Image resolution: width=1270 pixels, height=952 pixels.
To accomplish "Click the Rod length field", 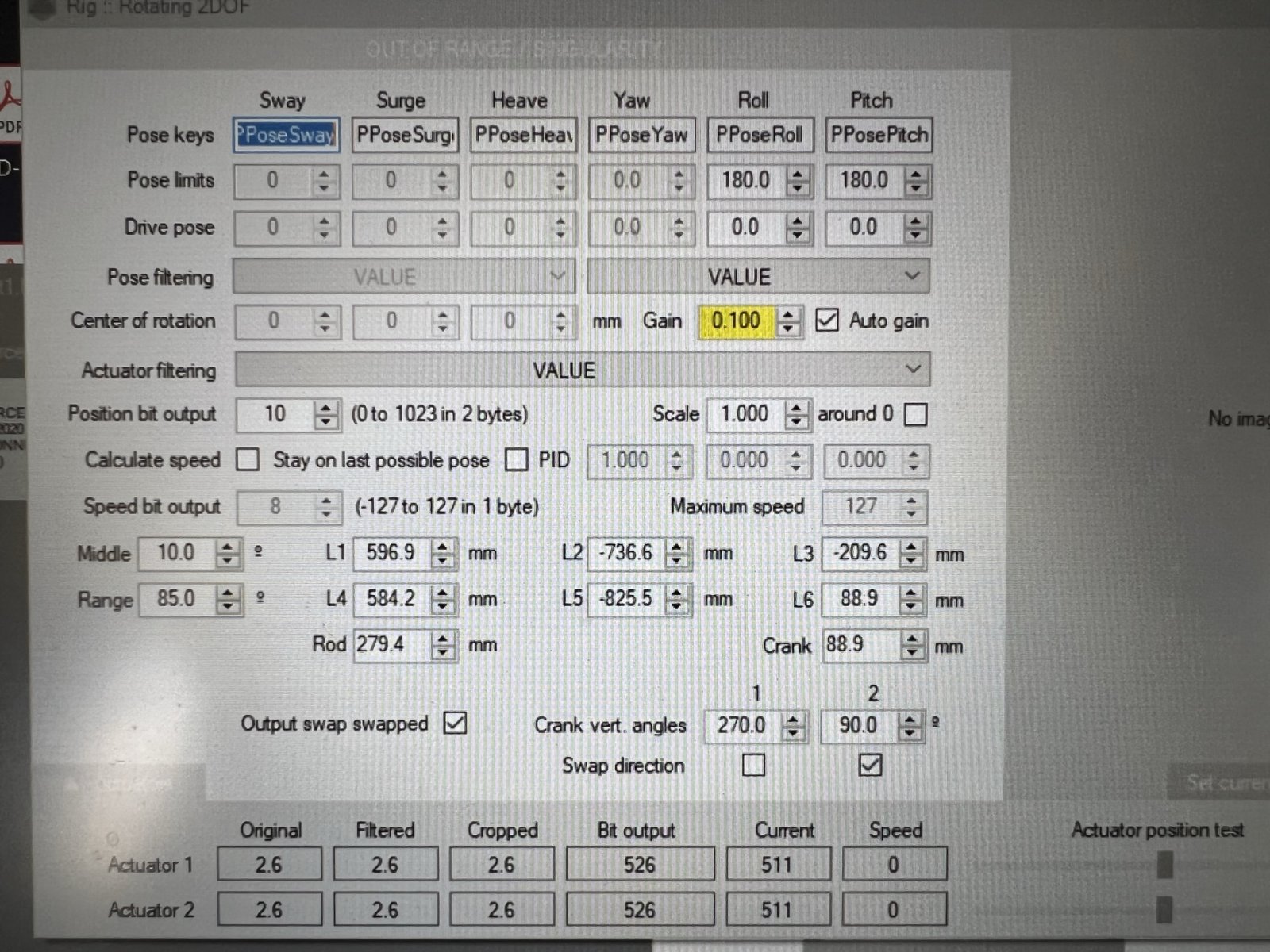I will 392,644.
